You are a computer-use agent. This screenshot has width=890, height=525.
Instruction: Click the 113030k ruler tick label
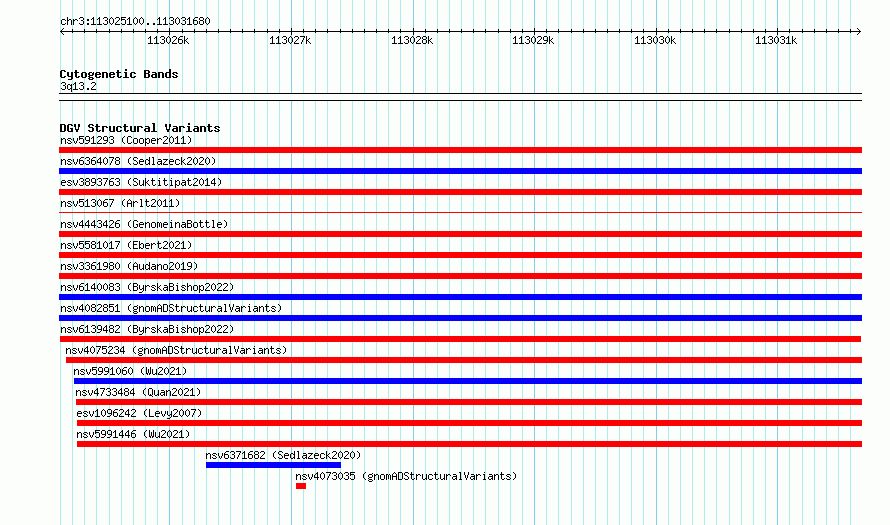pyautogui.click(x=655, y=40)
